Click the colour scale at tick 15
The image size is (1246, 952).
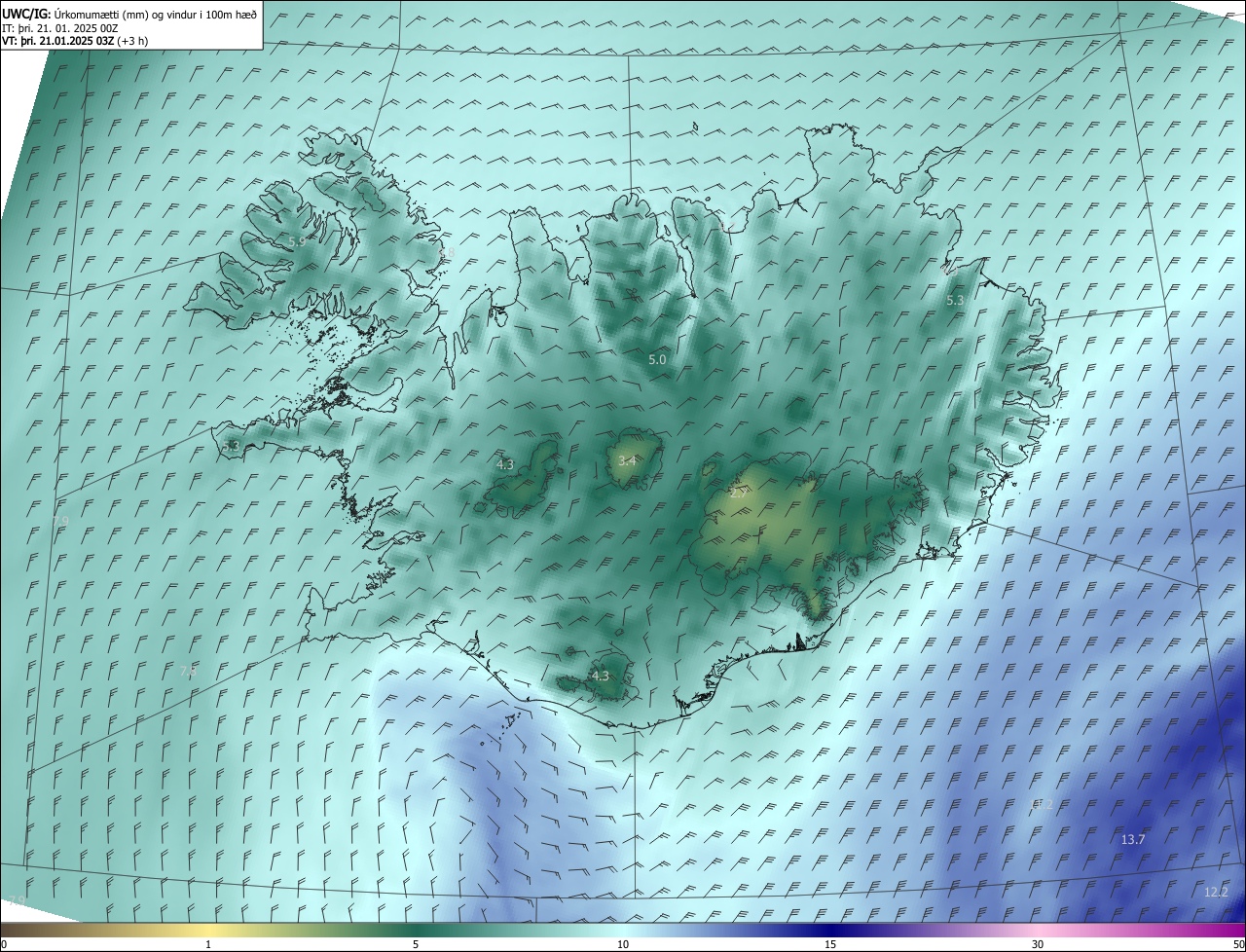(x=830, y=944)
